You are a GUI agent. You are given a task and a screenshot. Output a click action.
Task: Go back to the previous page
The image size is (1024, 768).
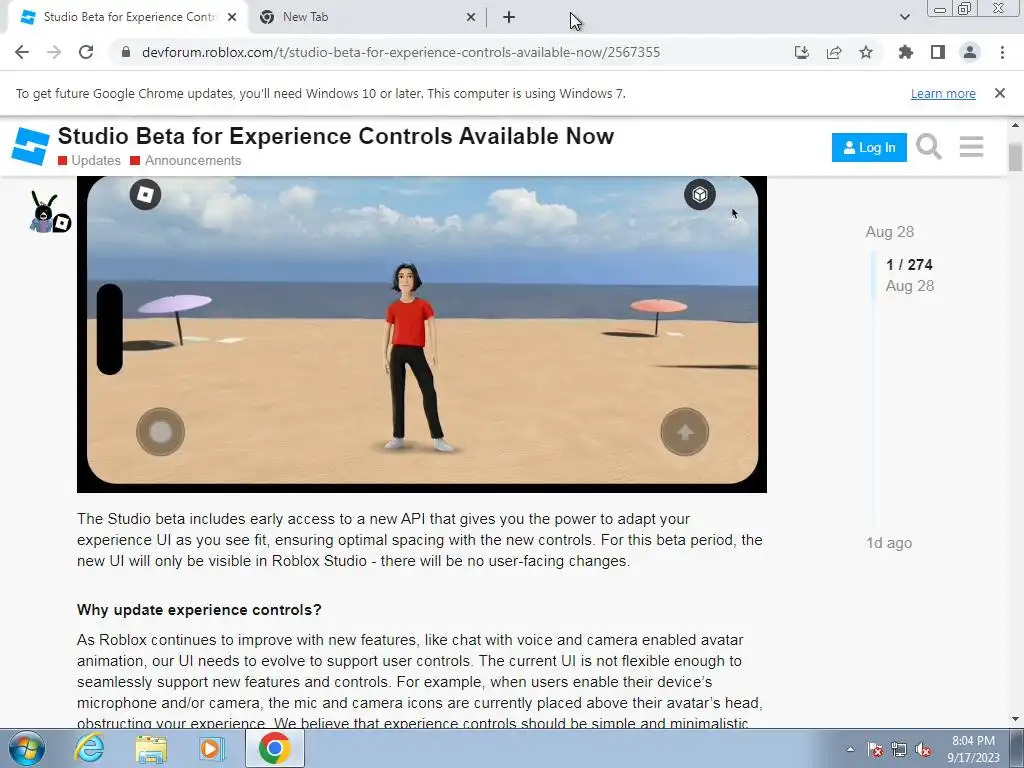[22, 52]
